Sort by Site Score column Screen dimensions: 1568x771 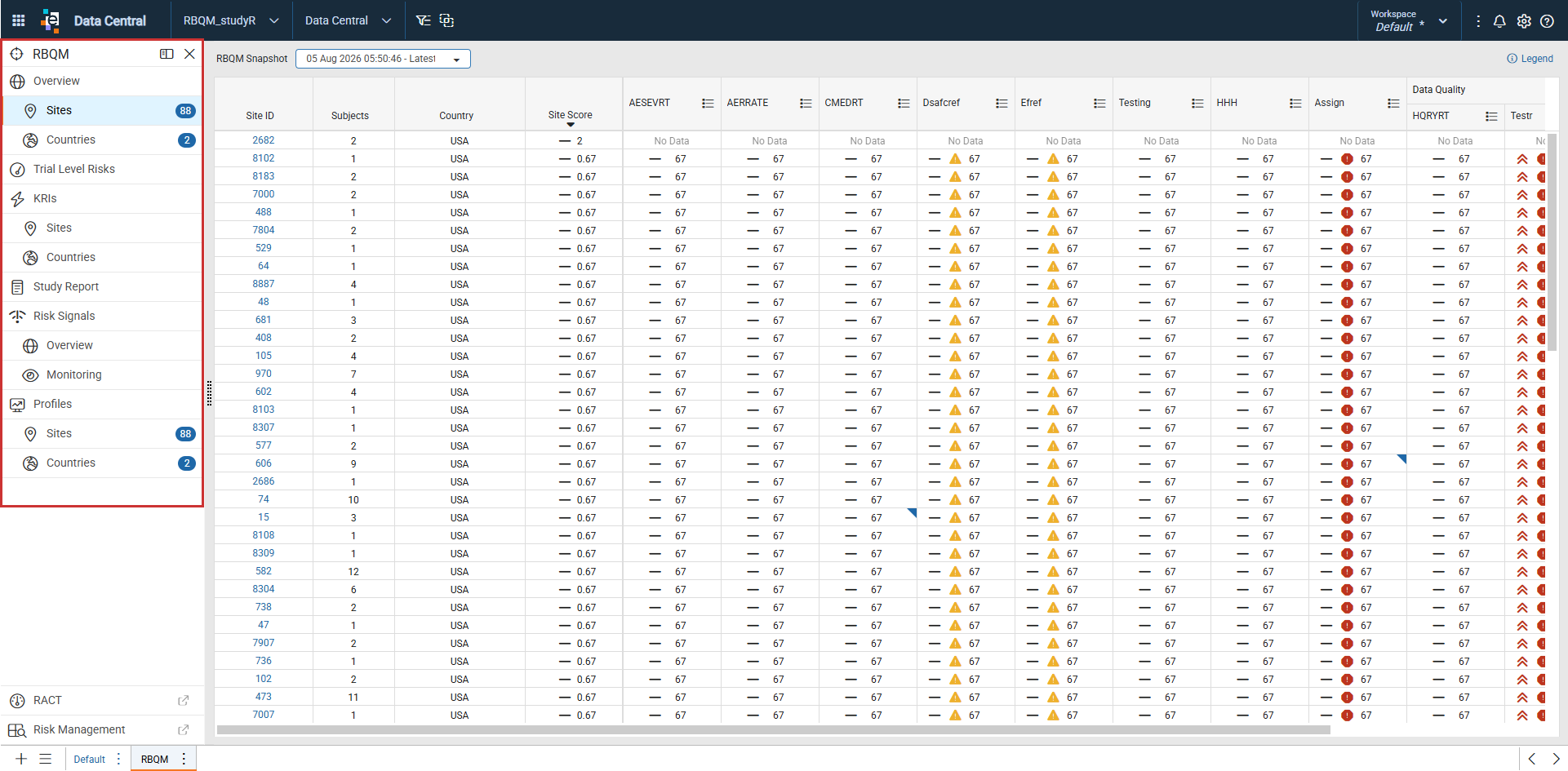[570, 115]
